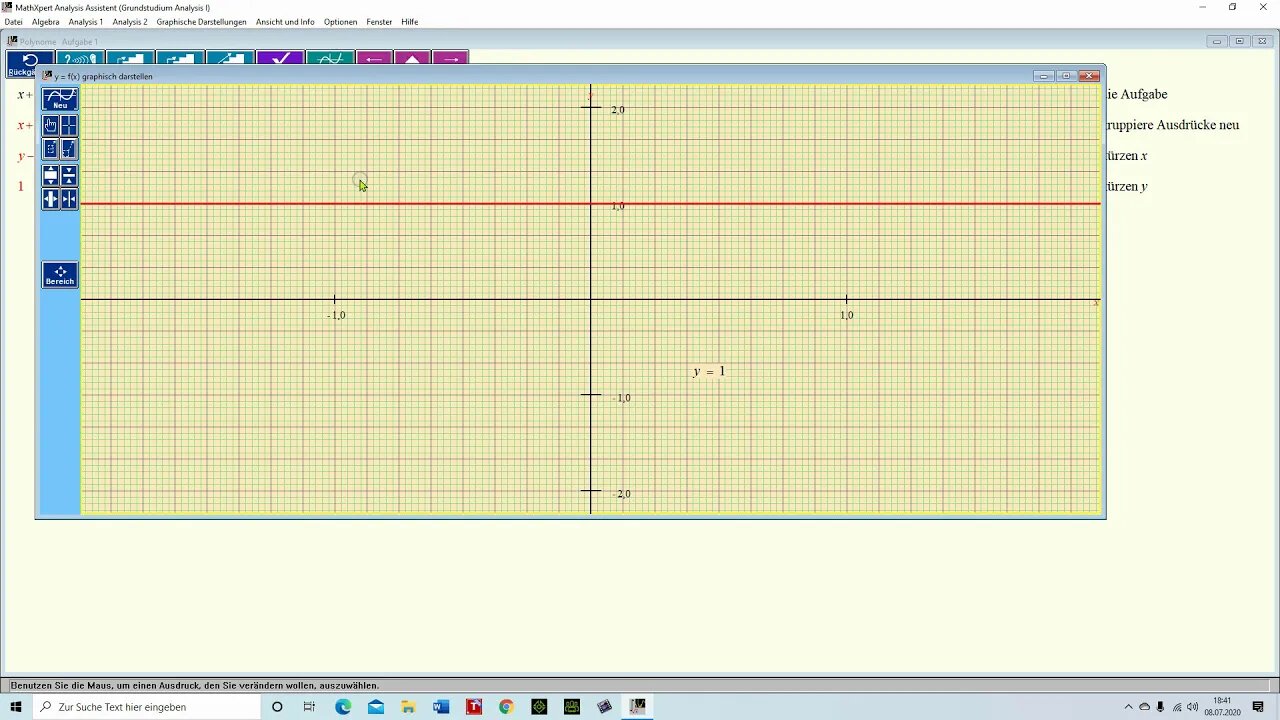Open the Ansicht und Info menu
1280x720 pixels.
(x=285, y=22)
